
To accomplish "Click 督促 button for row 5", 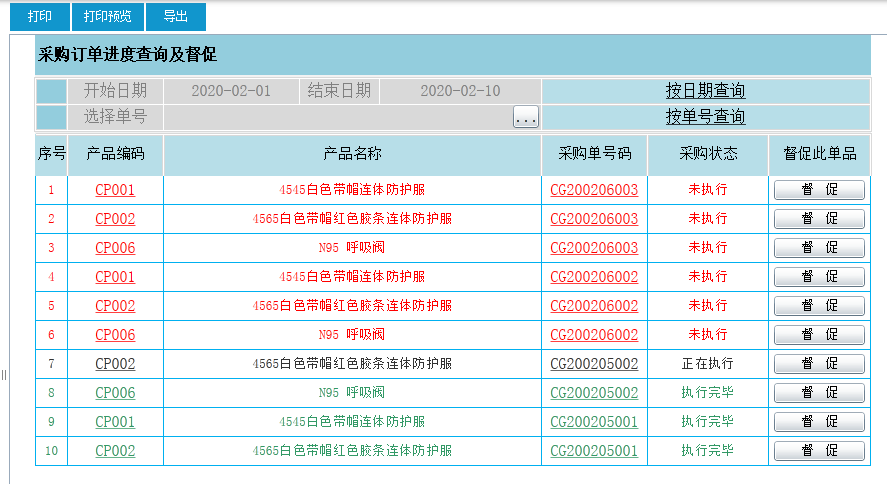I will (x=819, y=306).
